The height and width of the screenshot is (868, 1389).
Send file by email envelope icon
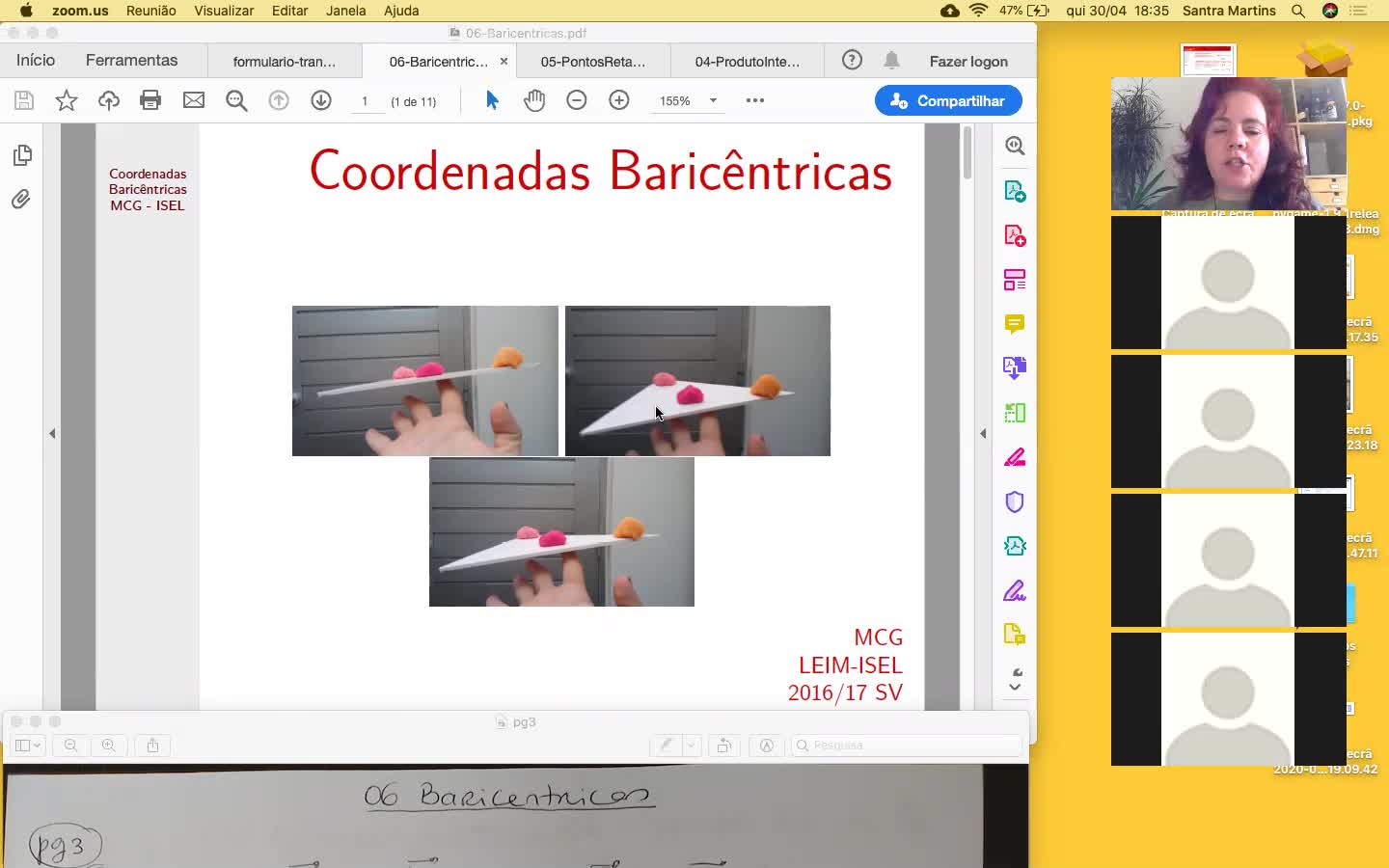[x=194, y=100]
